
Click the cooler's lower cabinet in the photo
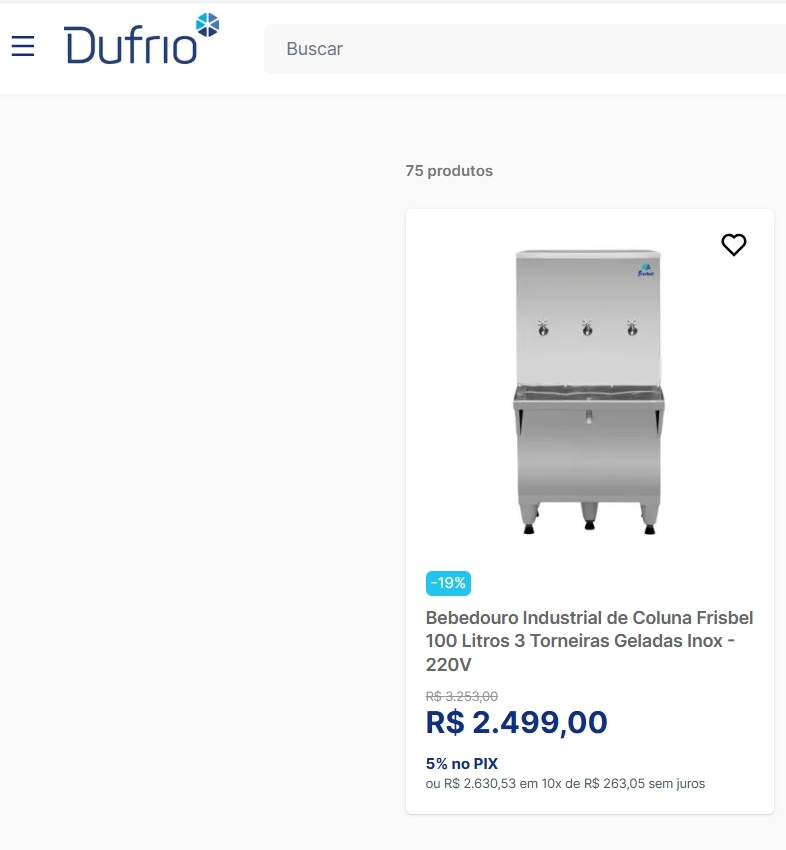(588, 465)
